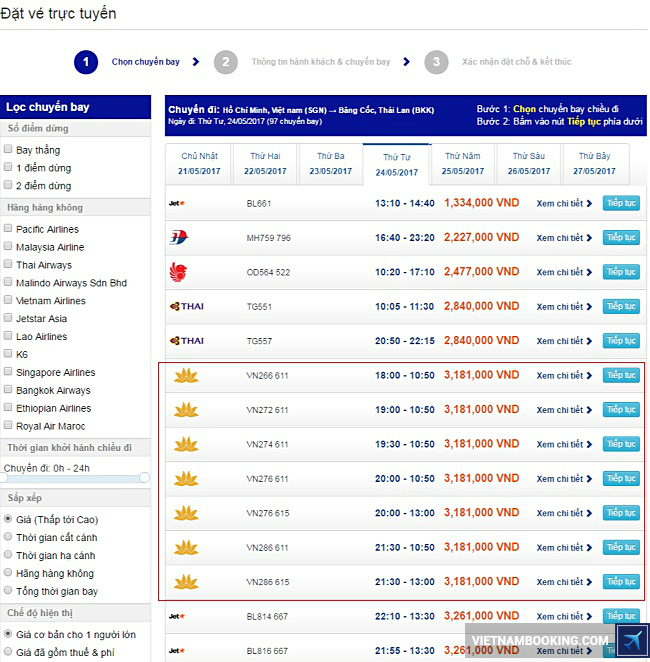Select Giá (Thấp tới Cao) sort option

click(8, 518)
